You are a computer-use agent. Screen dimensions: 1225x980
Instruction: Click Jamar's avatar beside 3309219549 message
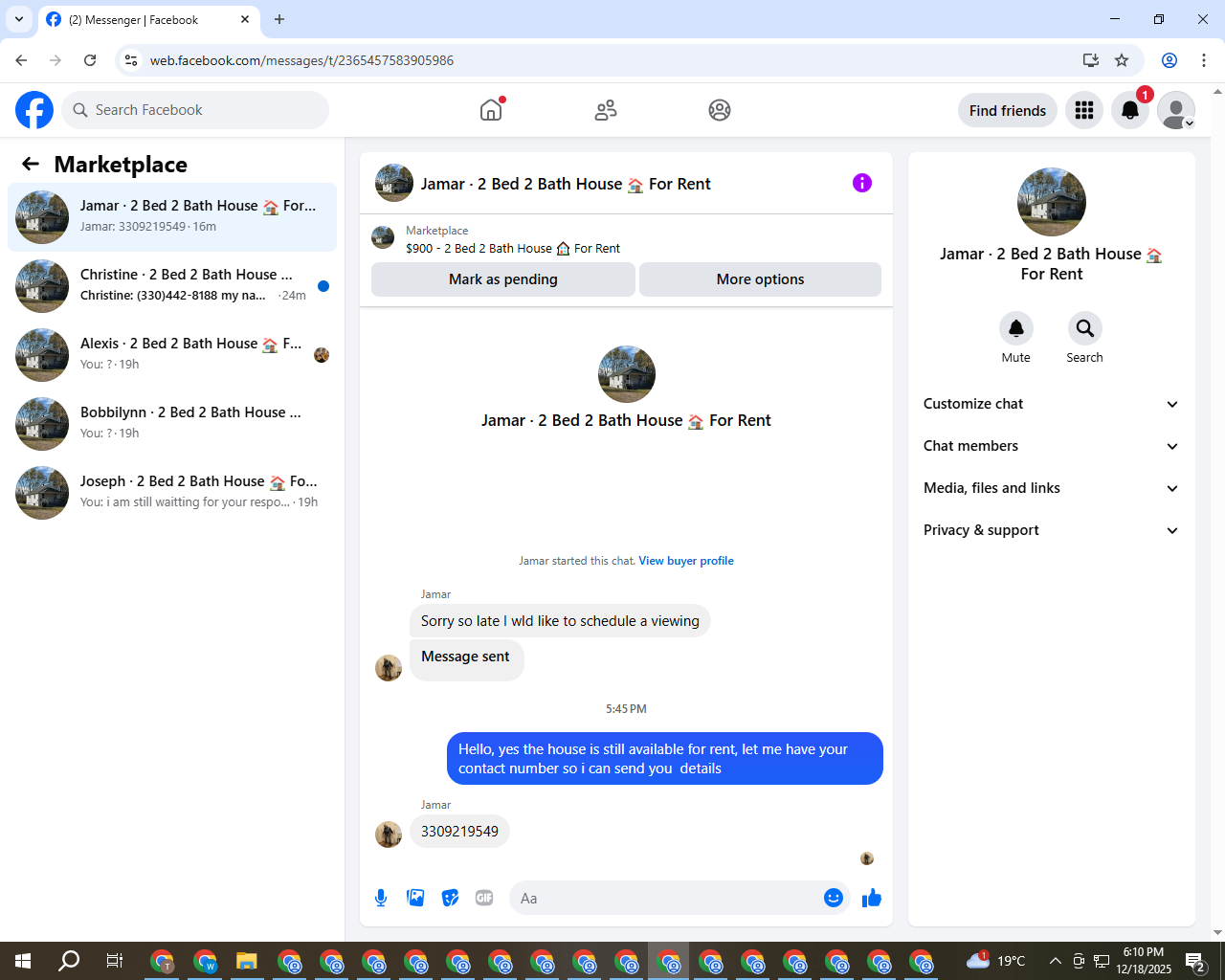pyautogui.click(x=389, y=835)
